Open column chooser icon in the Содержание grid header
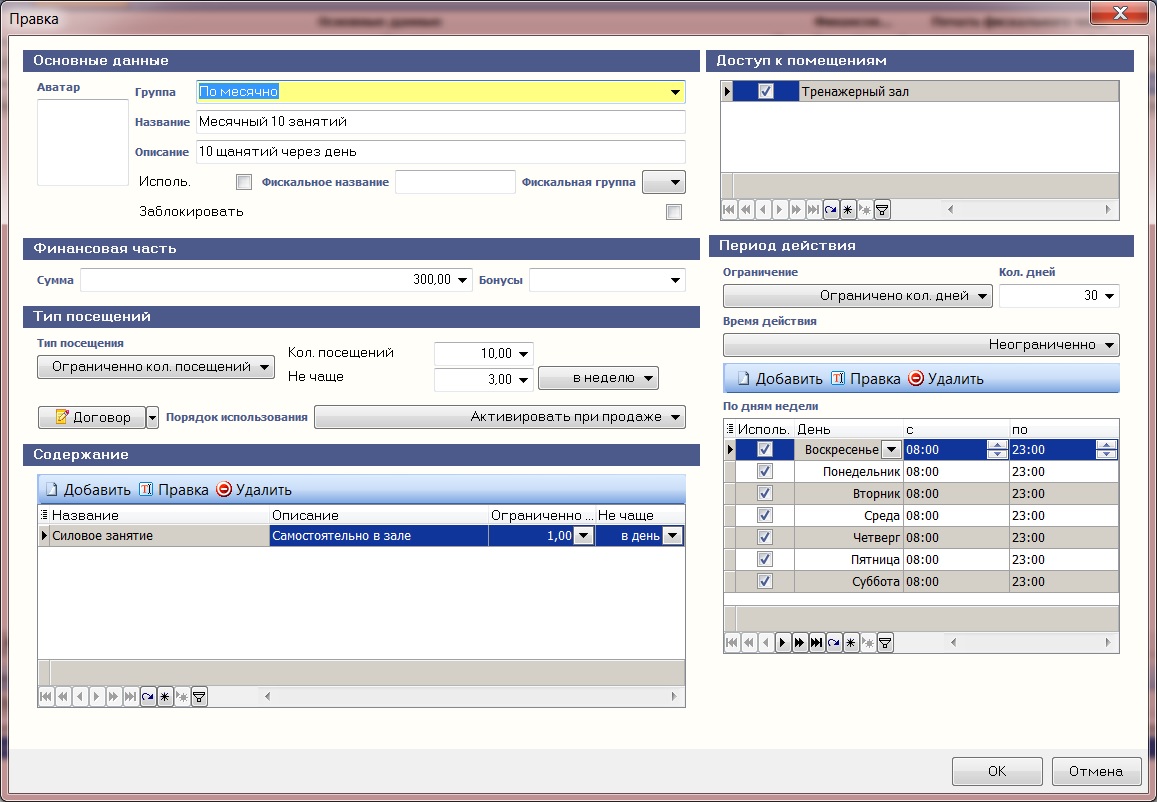The height and width of the screenshot is (802, 1157). pos(44,515)
